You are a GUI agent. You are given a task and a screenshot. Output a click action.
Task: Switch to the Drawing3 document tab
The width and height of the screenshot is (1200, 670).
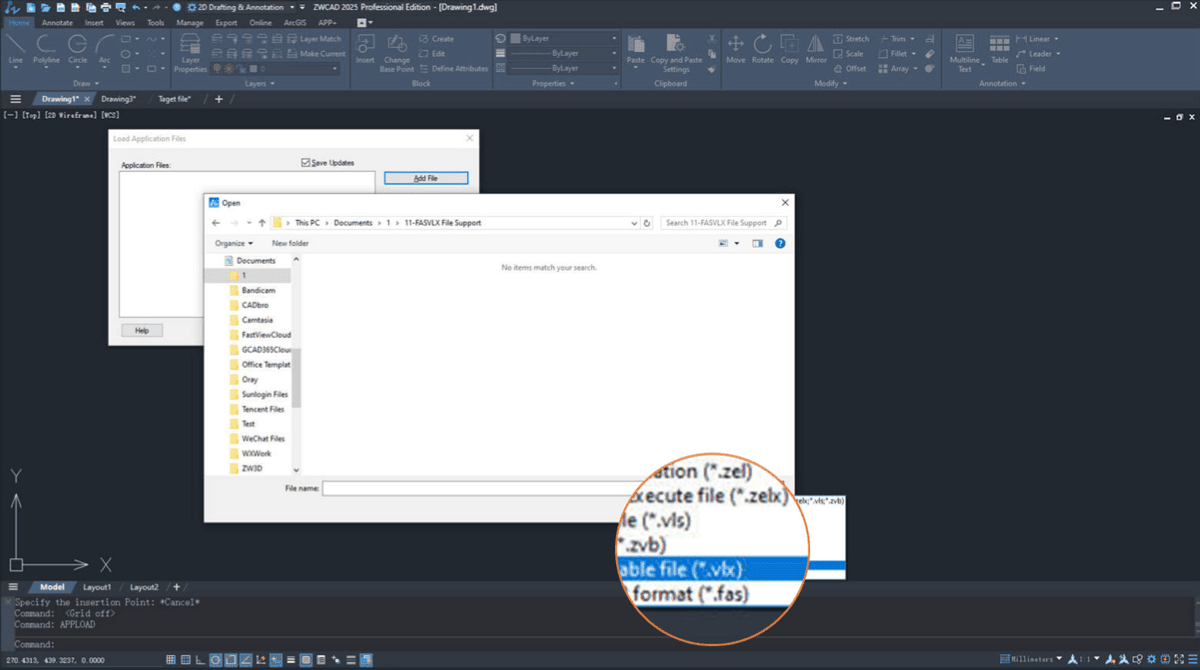click(119, 99)
